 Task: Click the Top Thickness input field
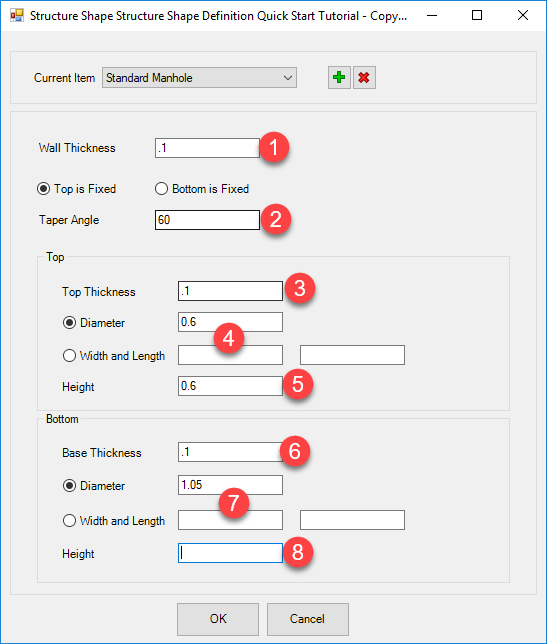230,291
